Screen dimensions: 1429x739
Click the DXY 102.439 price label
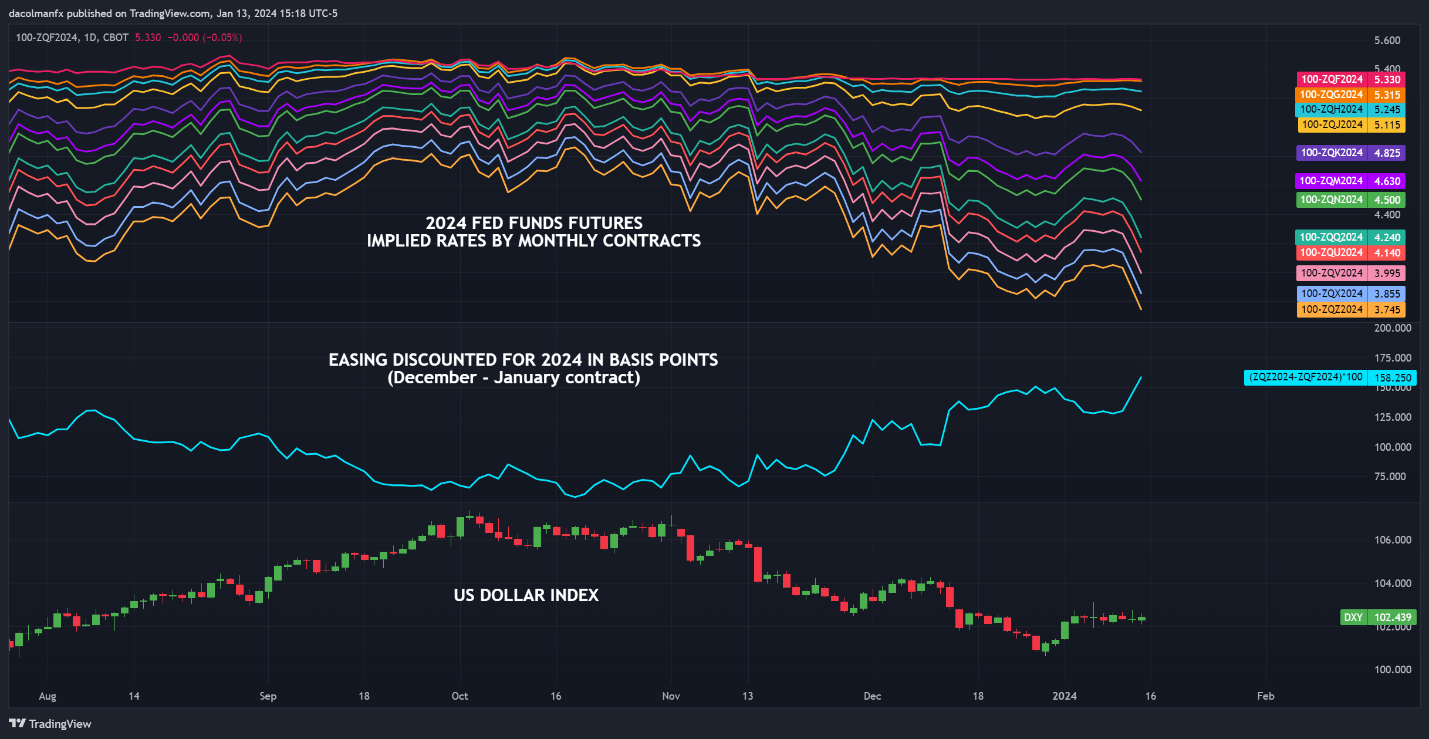[x=1379, y=618]
